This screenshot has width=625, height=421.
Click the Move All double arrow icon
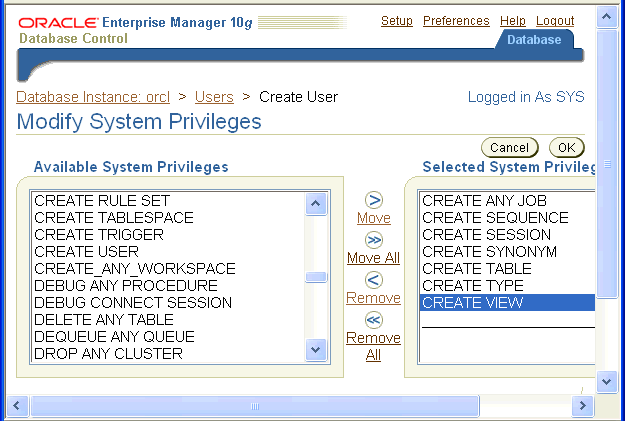click(373, 240)
